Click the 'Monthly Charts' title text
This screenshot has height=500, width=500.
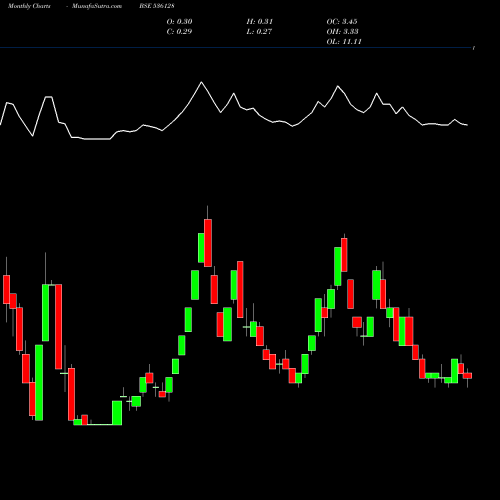(29, 6)
